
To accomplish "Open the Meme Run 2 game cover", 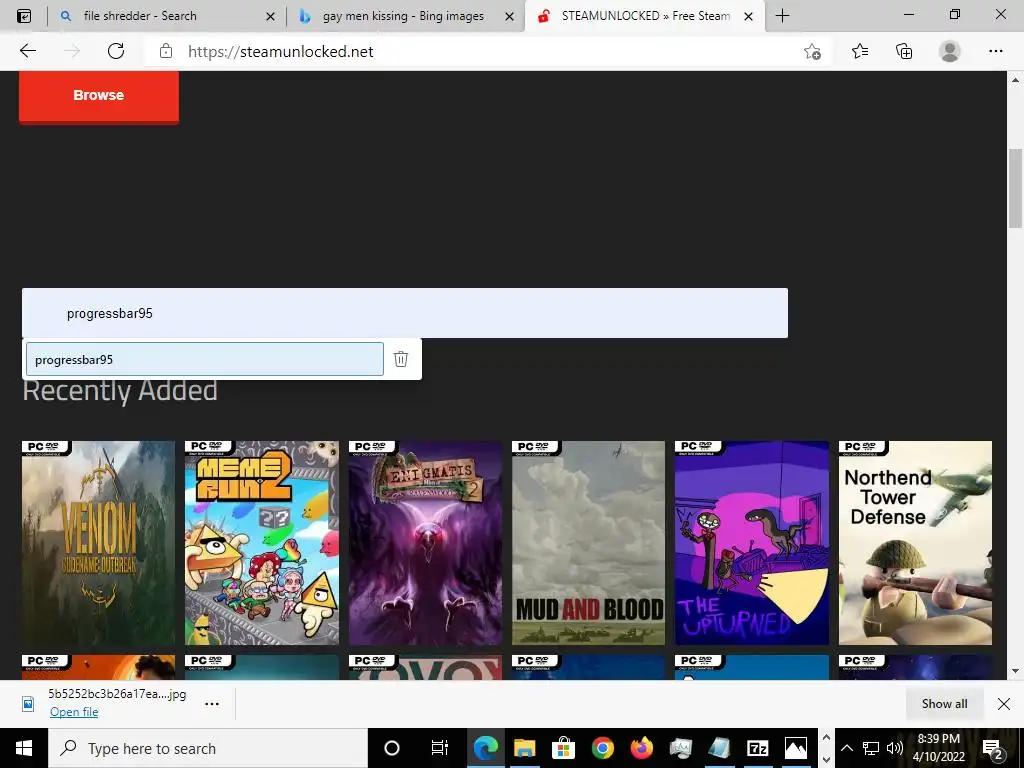I will click(262, 543).
